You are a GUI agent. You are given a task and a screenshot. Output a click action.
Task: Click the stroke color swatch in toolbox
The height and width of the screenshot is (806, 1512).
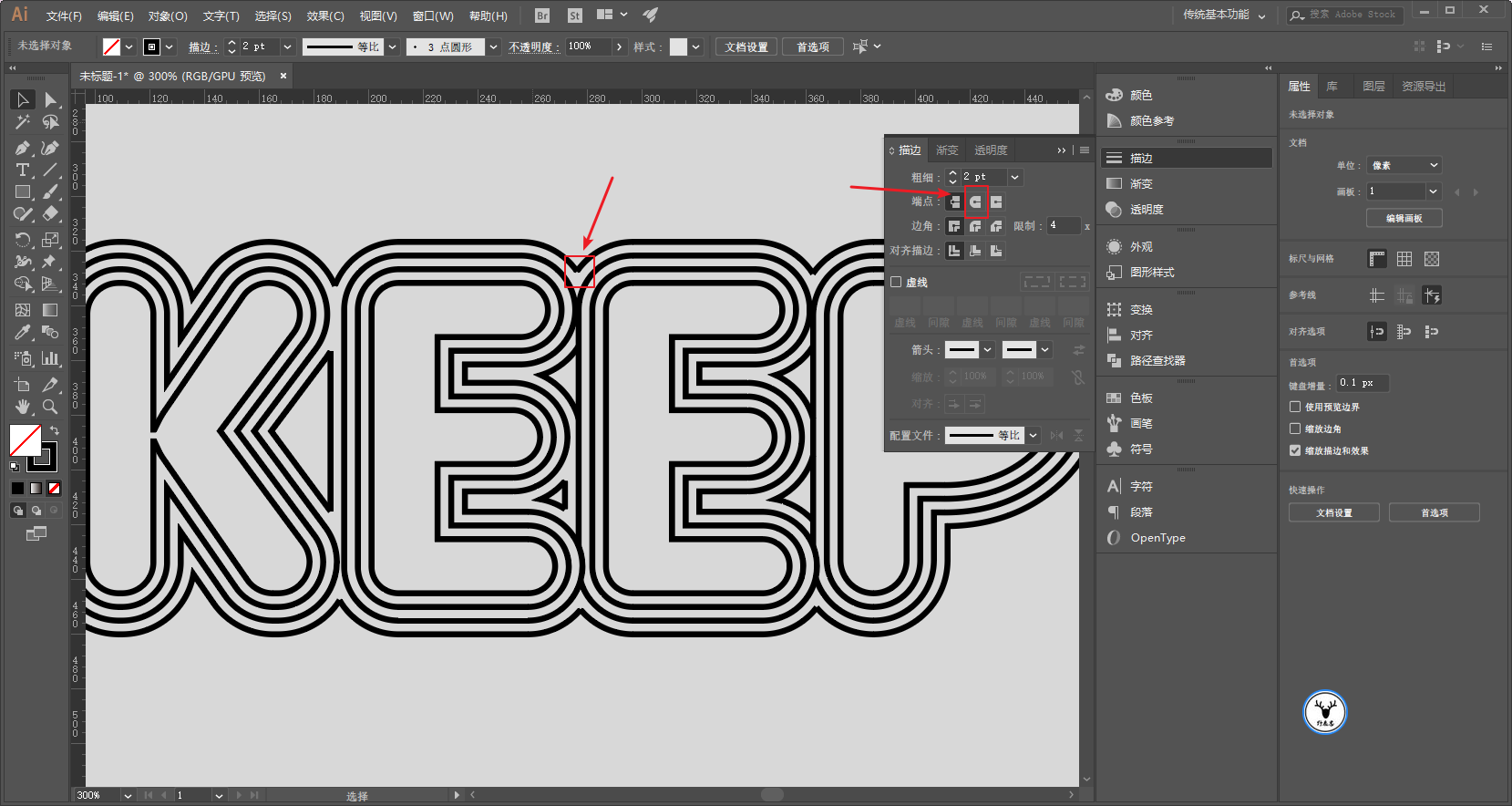(x=42, y=456)
